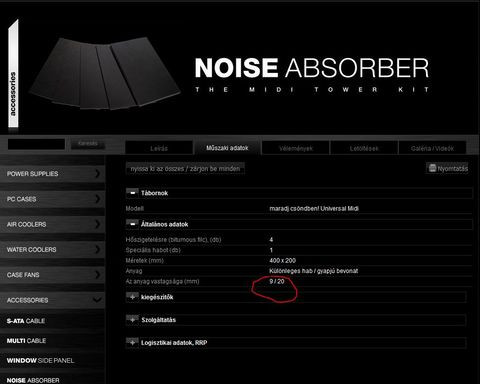This screenshot has height=384, width=480.
Task: Click the NOISE ABSORBER title
Action: tap(312, 68)
